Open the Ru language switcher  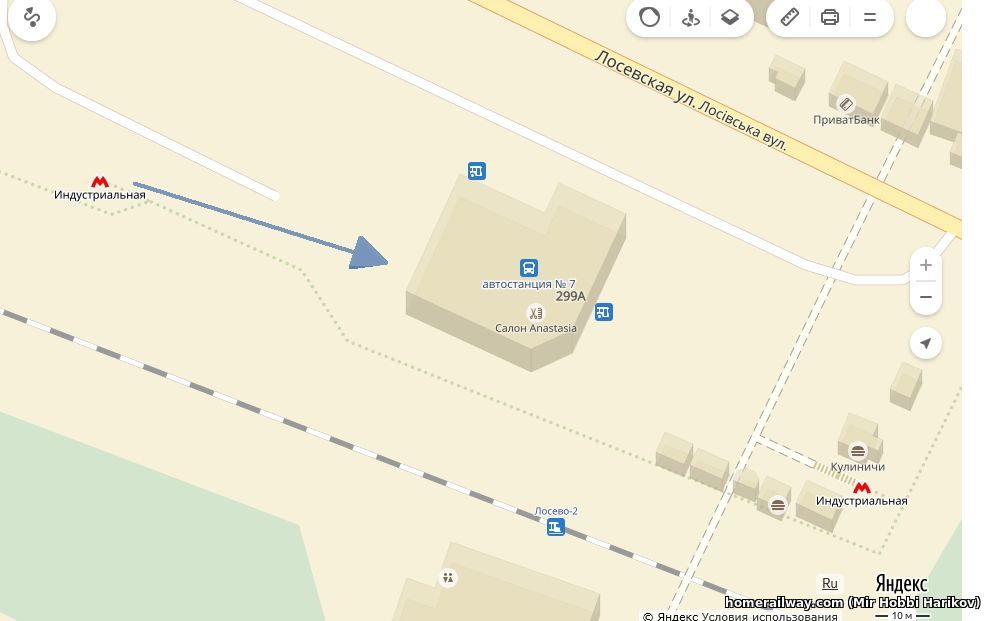(x=829, y=584)
